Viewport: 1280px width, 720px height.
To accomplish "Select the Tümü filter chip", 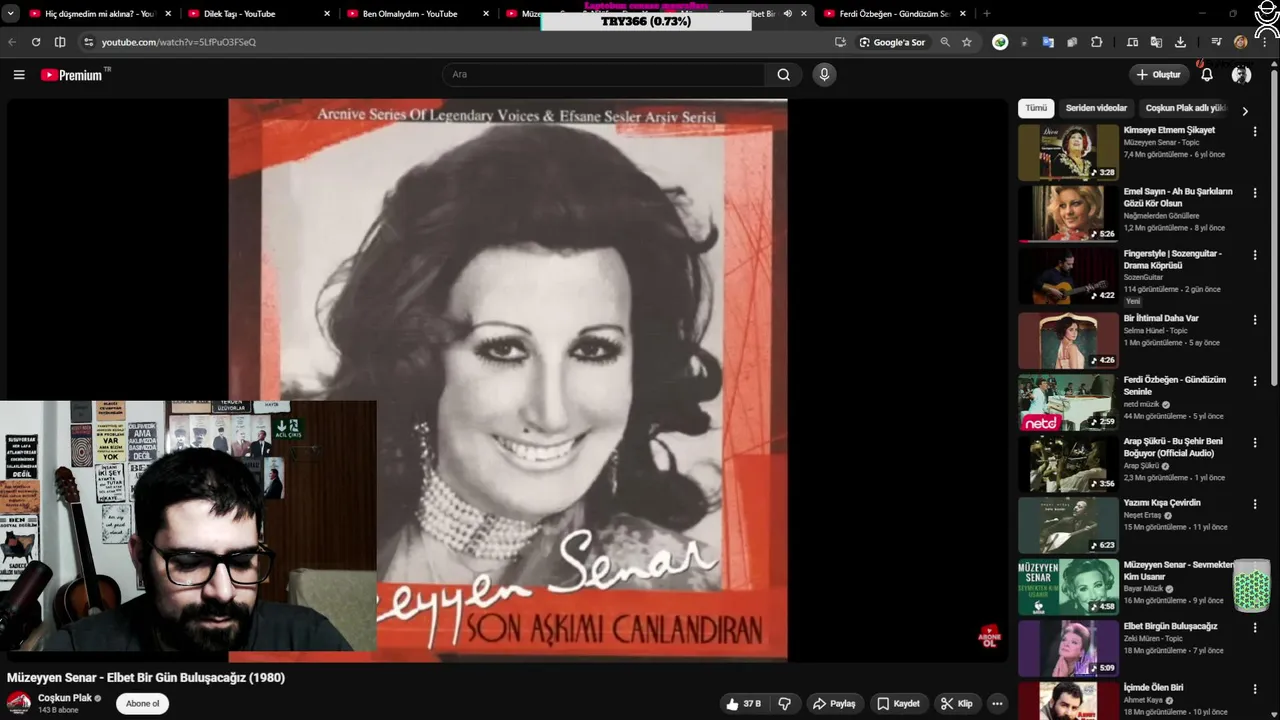I will point(1036,108).
